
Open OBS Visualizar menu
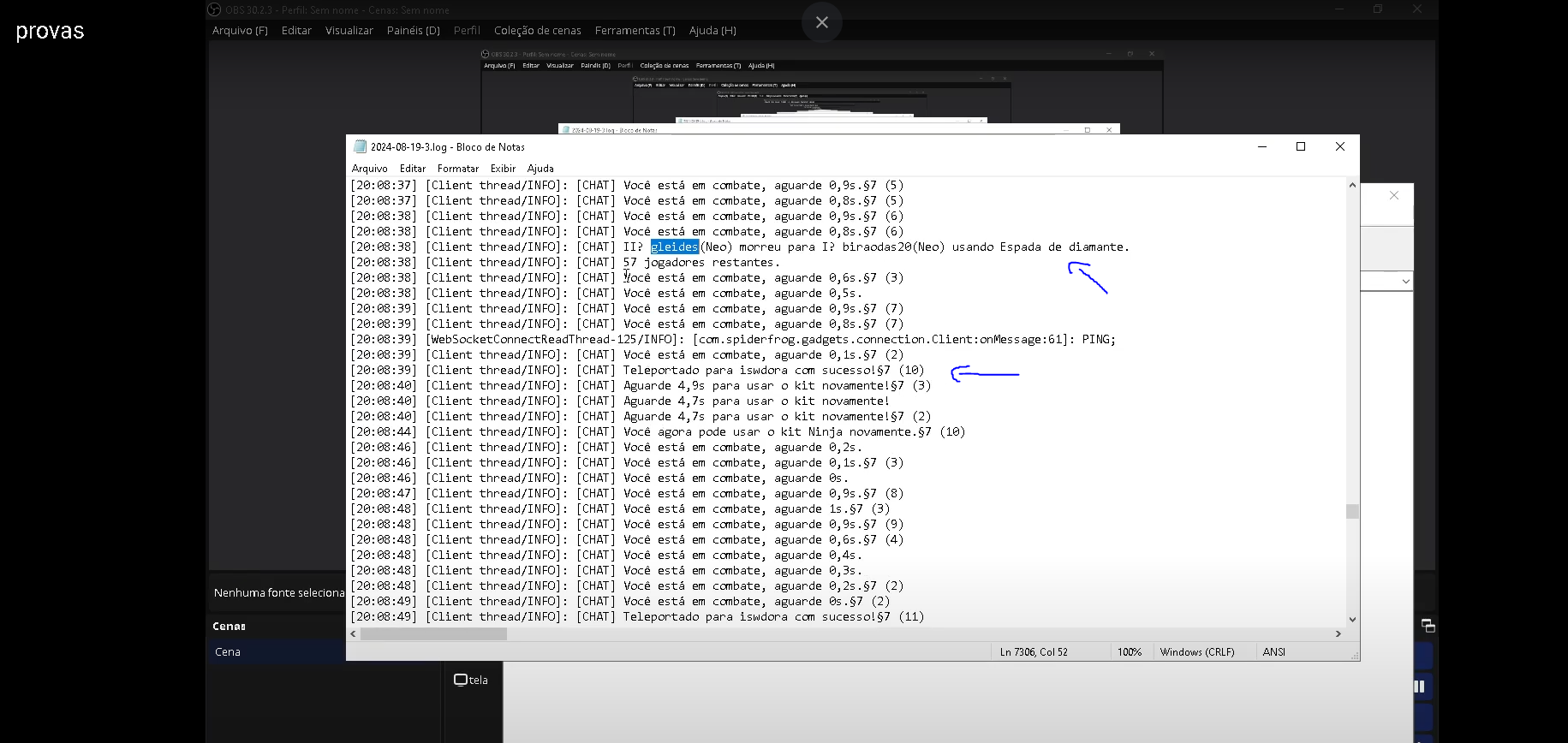click(x=349, y=31)
